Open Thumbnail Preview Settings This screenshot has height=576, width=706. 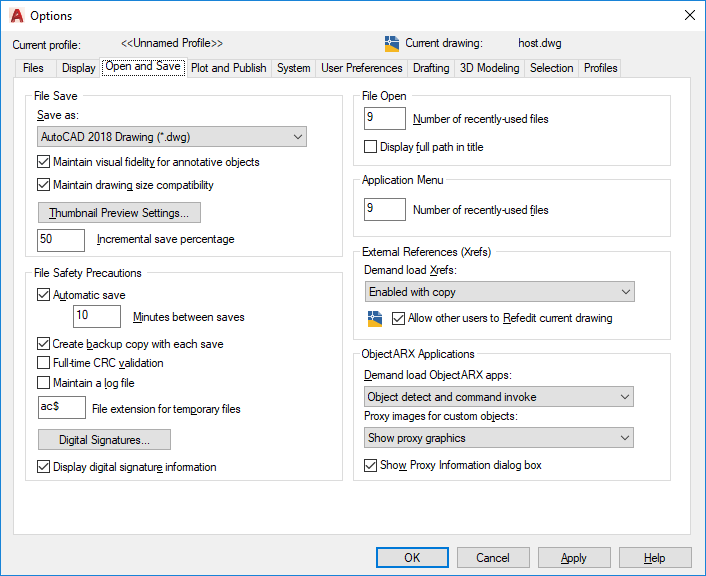[119, 213]
